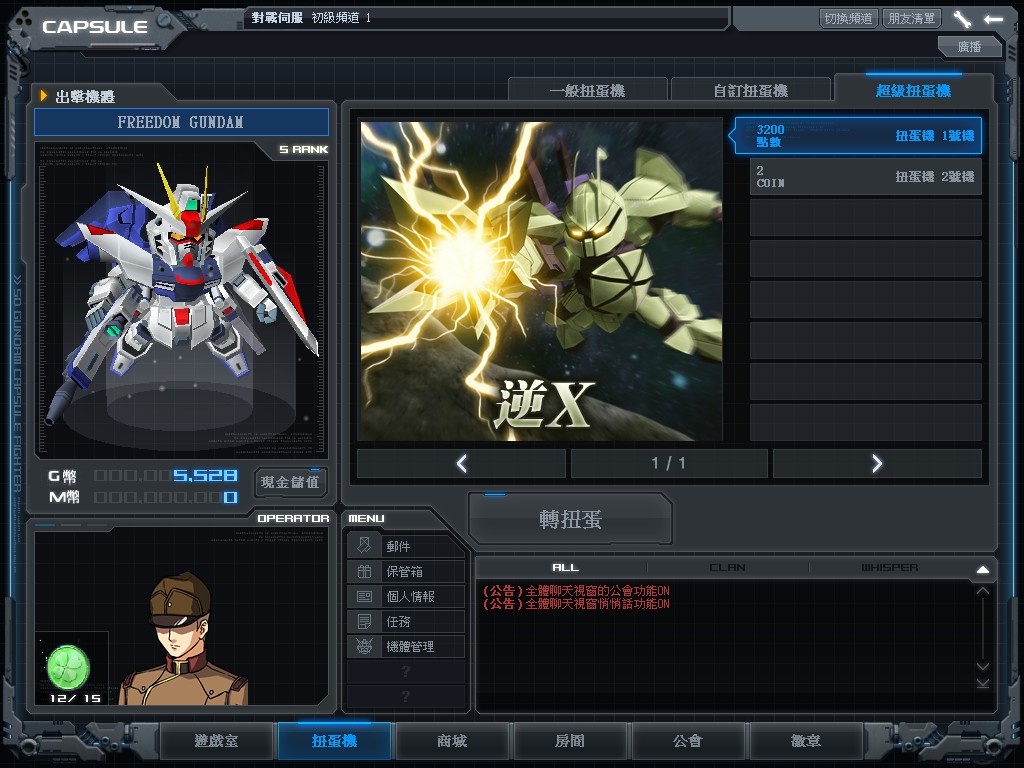Viewport: 1024px width, 768px height.
Task: Jump to chat bottom arrow
Action: coord(982,683)
